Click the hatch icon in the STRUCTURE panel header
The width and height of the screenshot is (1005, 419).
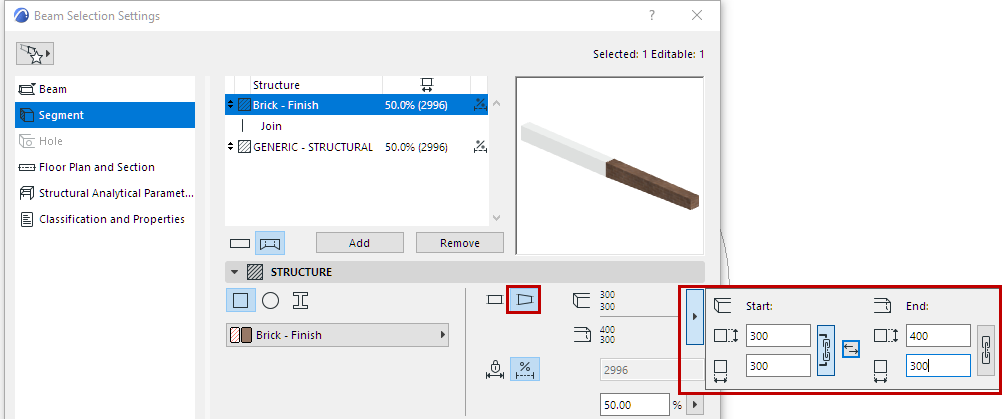coord(255,272)
